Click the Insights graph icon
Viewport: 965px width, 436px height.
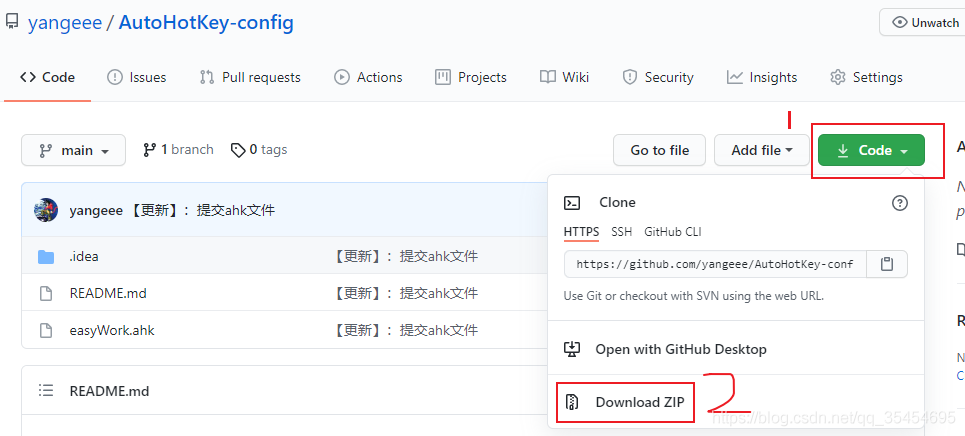pos(735,78)
